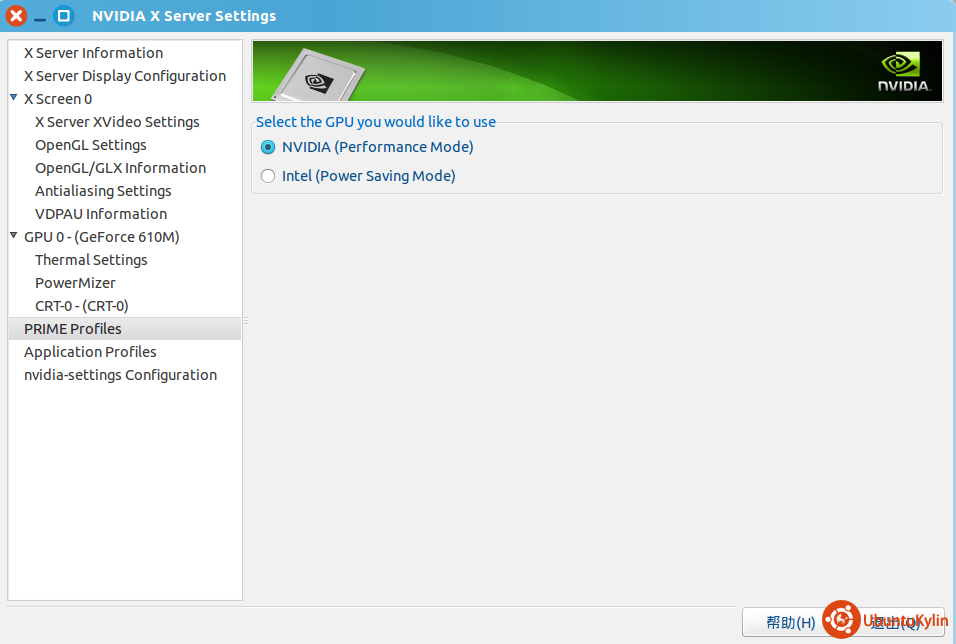Screen dimensions: 956x644
Task: Select GPU 0 - (GeForce 610M) entry
Action: pyautogui.click(x=102, y=237)
